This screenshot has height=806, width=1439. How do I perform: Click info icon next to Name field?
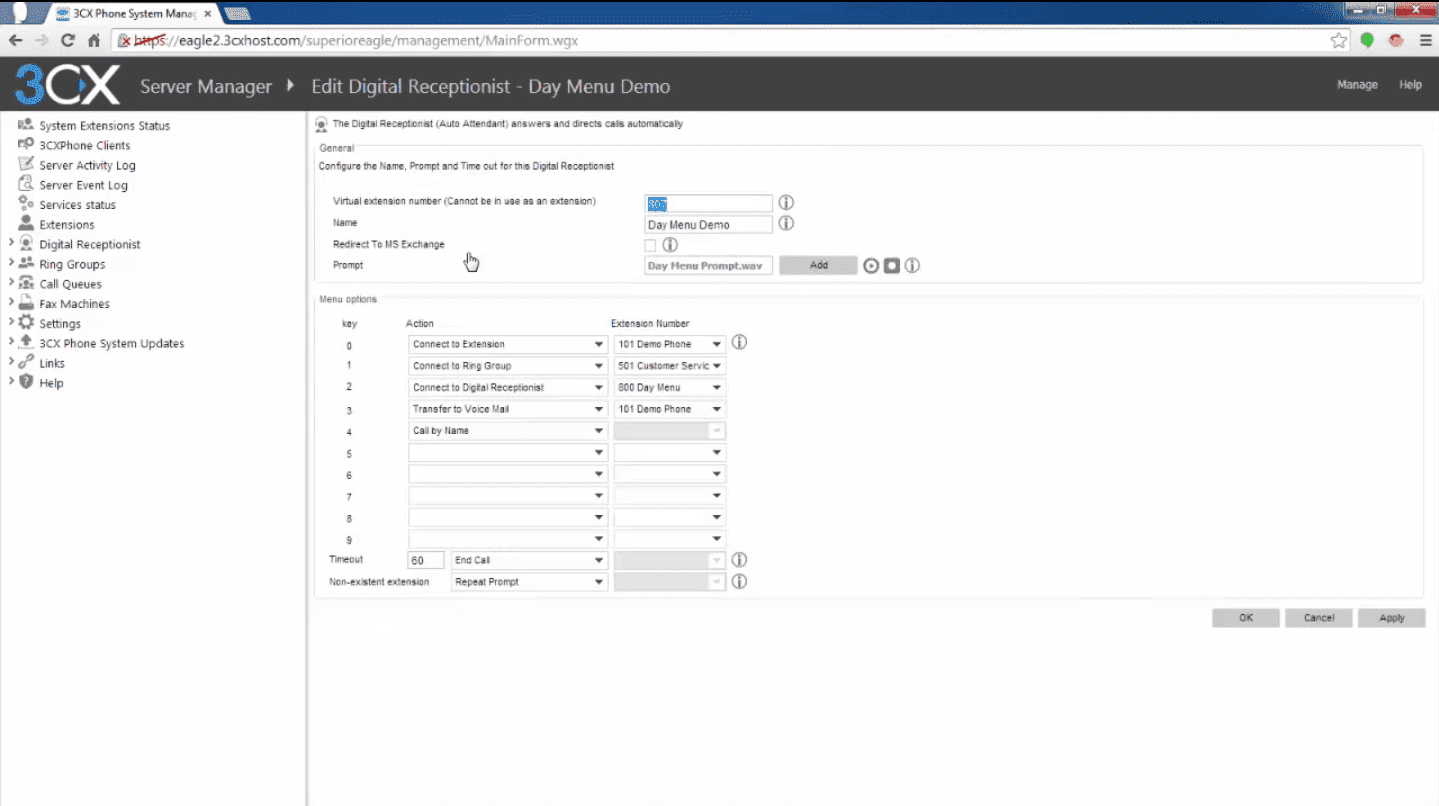click(x=786, y=223)
